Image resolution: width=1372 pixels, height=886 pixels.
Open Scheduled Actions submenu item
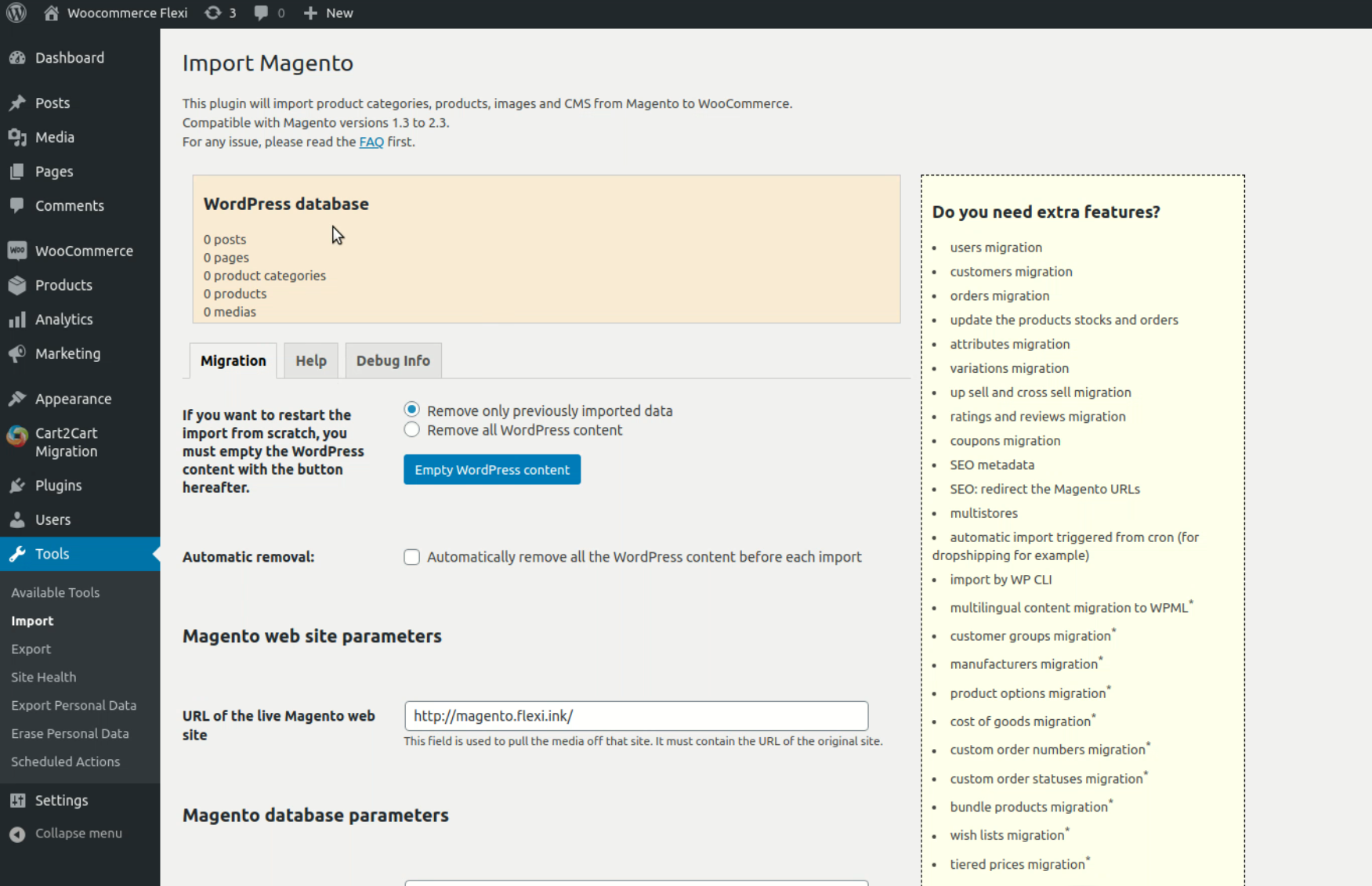pyautogui.click(x=66, y=762)
